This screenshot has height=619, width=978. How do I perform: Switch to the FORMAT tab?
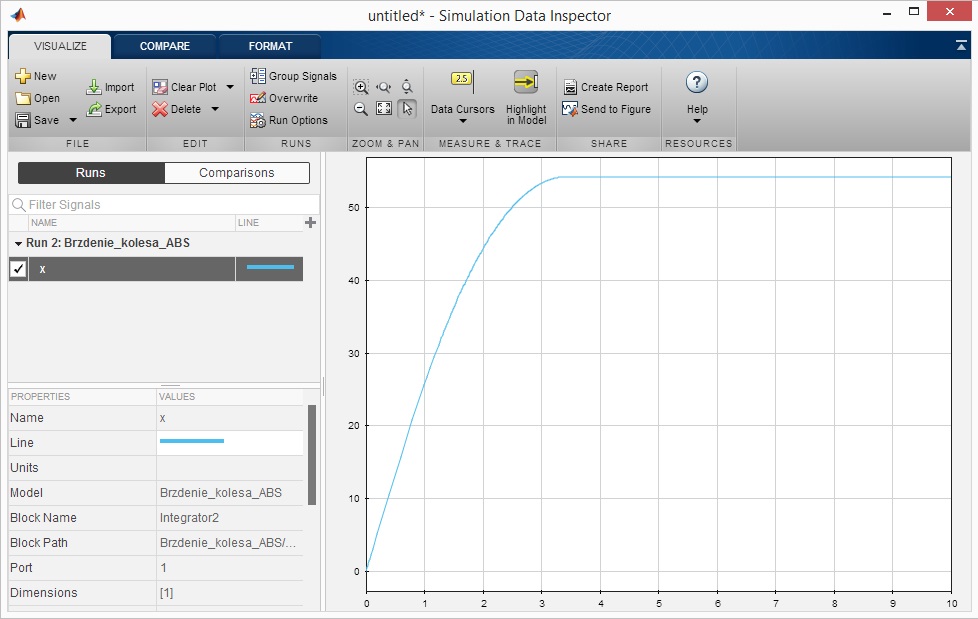[x=270, y=46]
